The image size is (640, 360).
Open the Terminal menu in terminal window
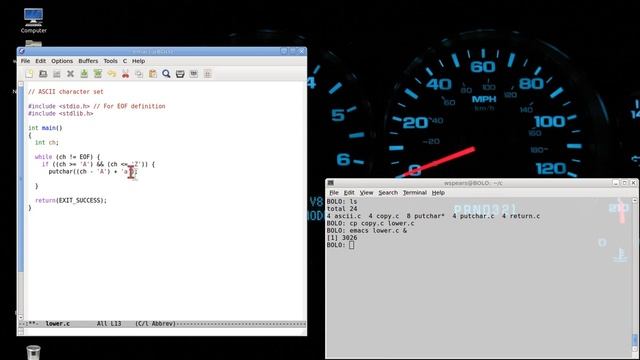click(415, 193)
